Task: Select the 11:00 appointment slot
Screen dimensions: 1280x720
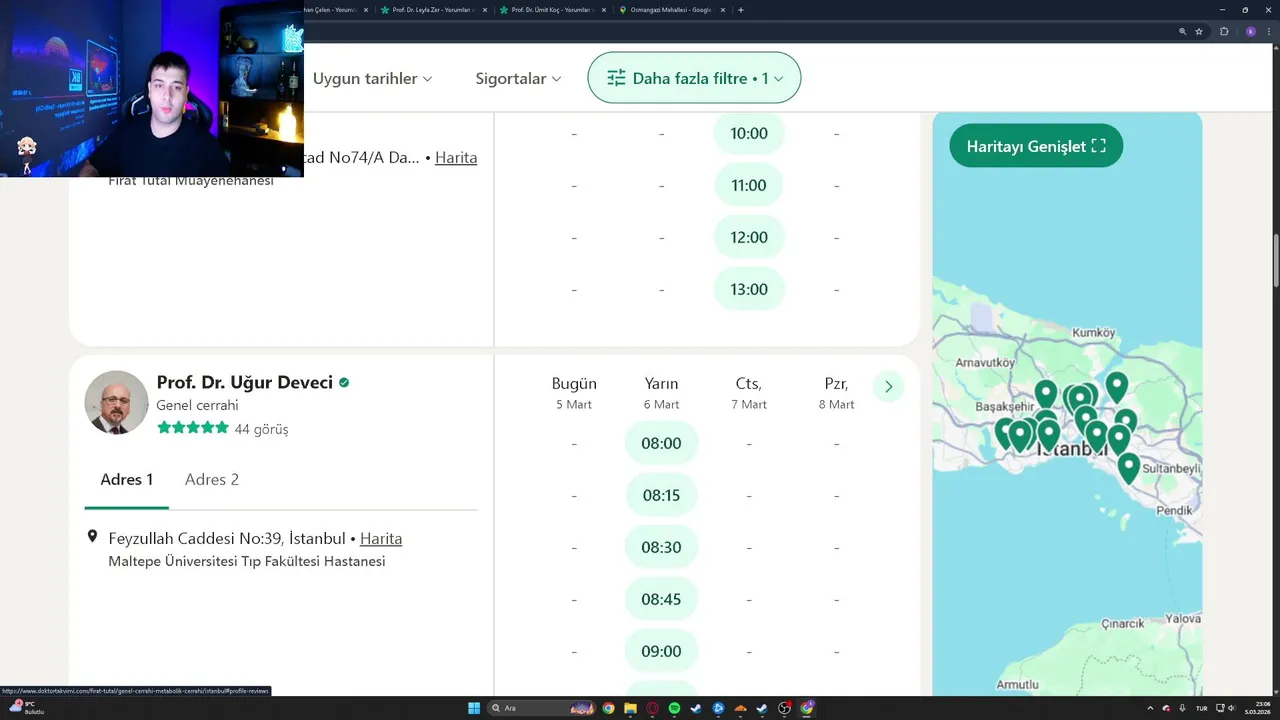Action: [749, 185]
